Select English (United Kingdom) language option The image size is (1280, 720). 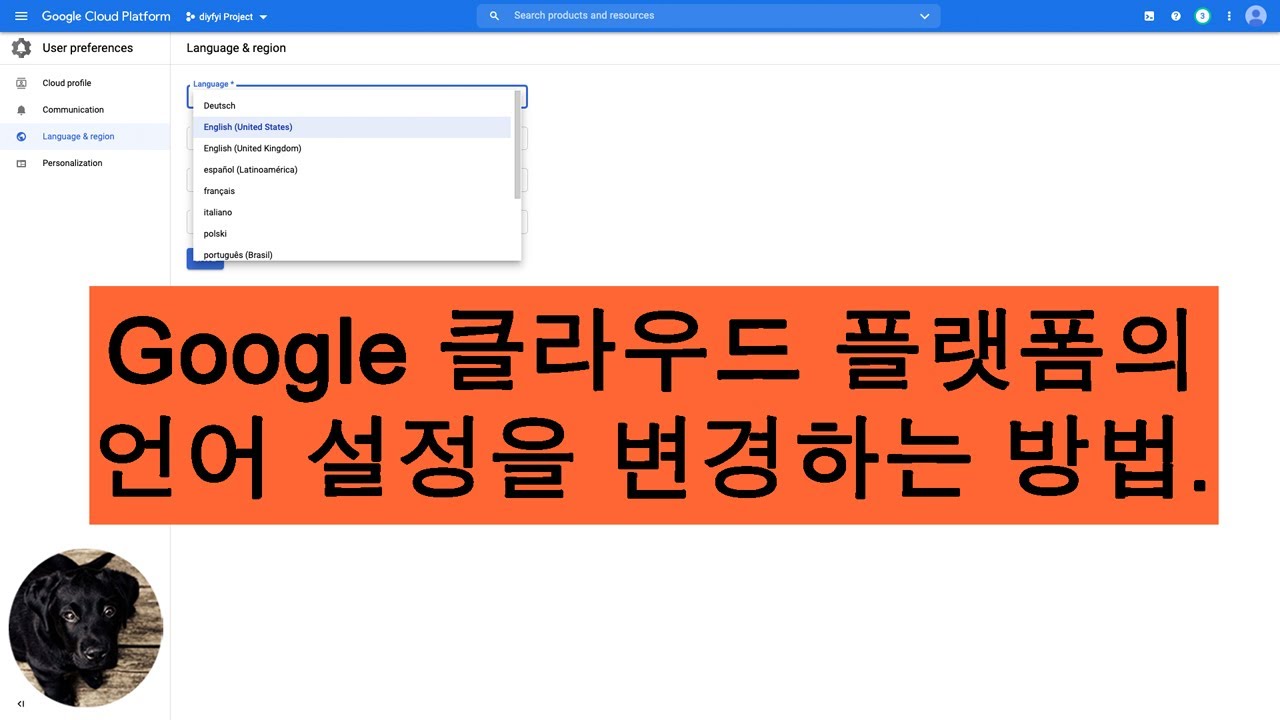[x=252, y=148]
